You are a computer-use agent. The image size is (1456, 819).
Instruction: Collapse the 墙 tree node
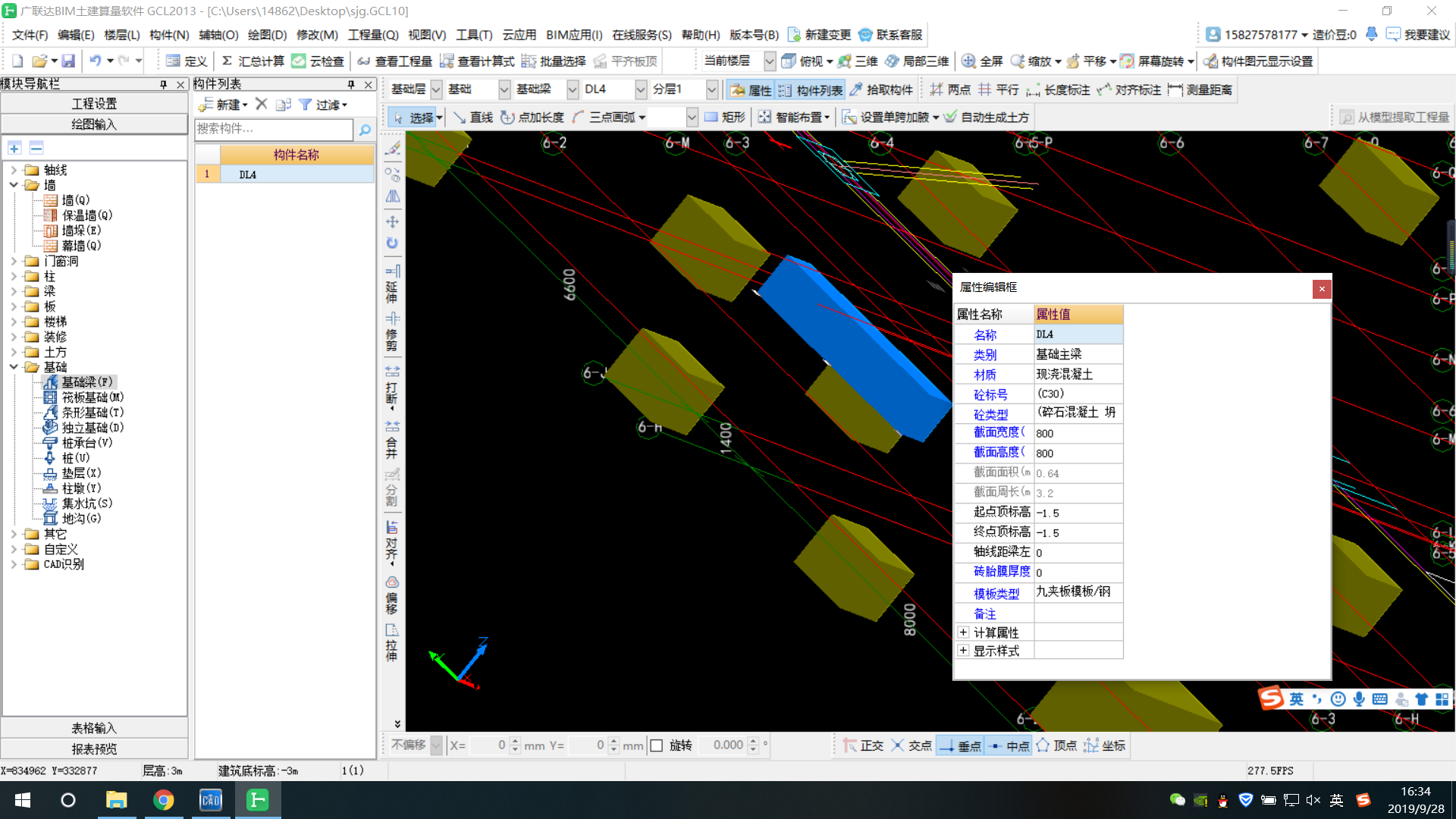tap(14, 185)
